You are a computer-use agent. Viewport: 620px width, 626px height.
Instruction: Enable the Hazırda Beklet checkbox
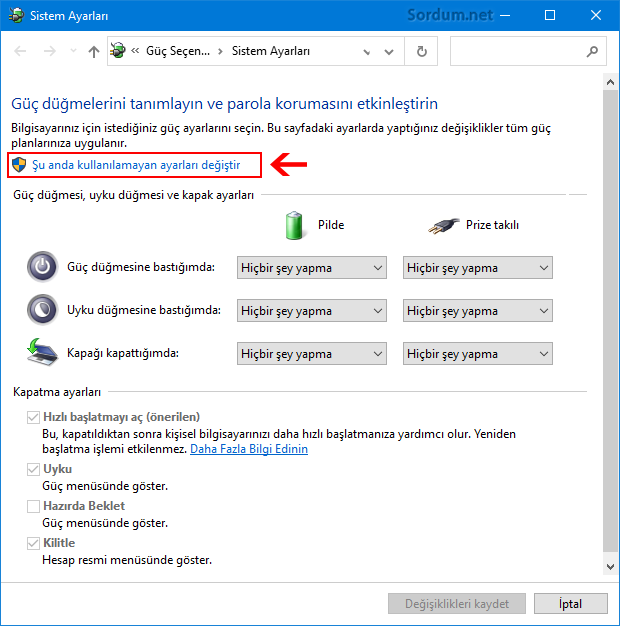(34, 506)
